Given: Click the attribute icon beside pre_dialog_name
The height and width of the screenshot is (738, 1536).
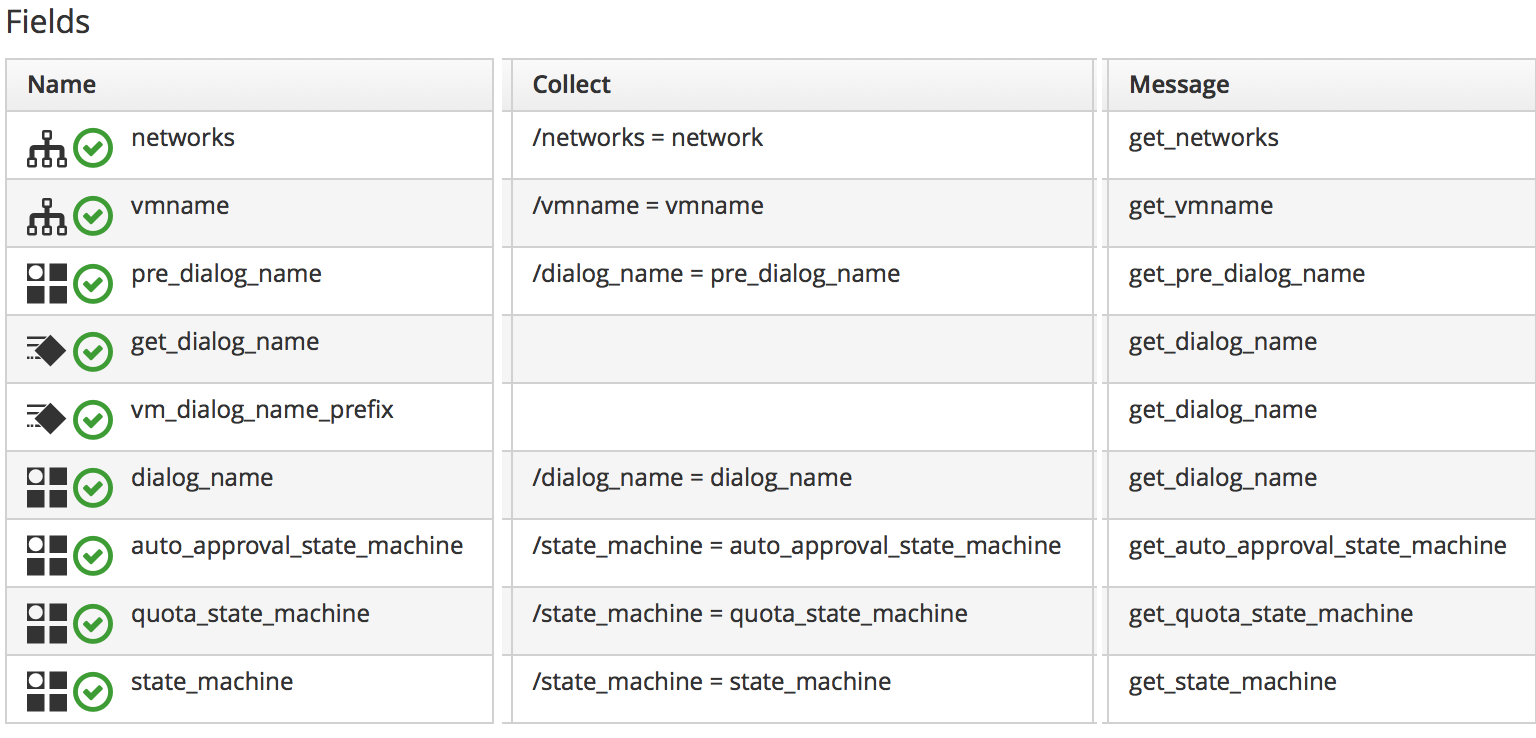Looking at the screenshot, I should click(47, 284).
